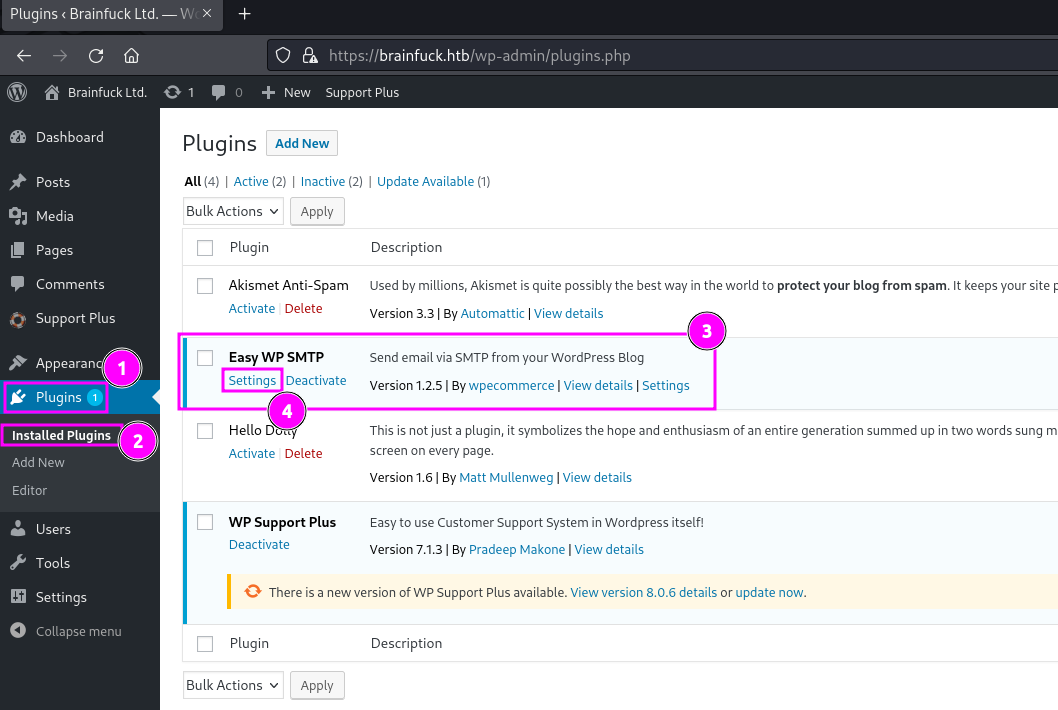This screenshot has width=1058, height=710.
Task: Go to browser home icon
Action: click(x=132, y=55)
